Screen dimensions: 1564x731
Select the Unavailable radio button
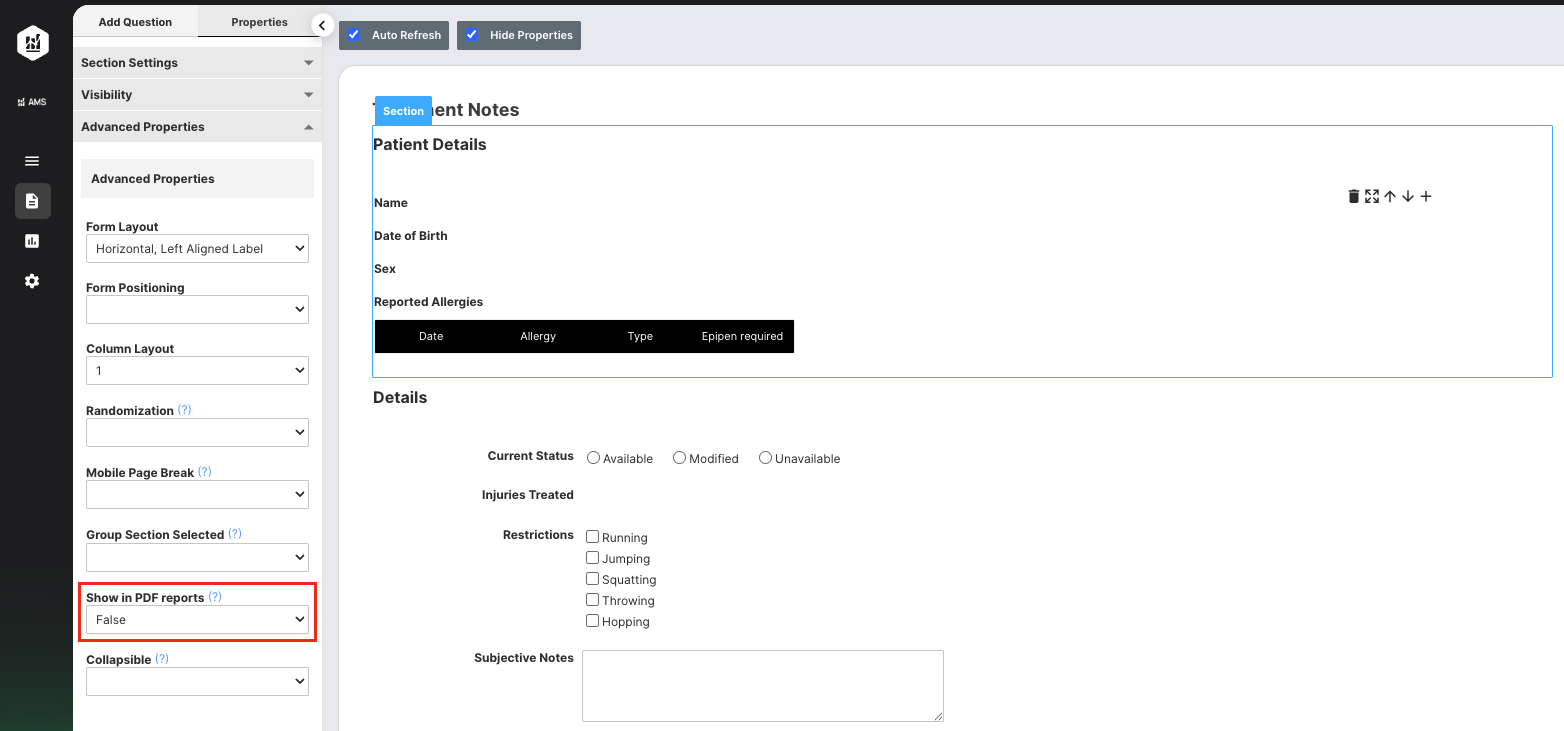pyautogui.click(x=765, y=458)
